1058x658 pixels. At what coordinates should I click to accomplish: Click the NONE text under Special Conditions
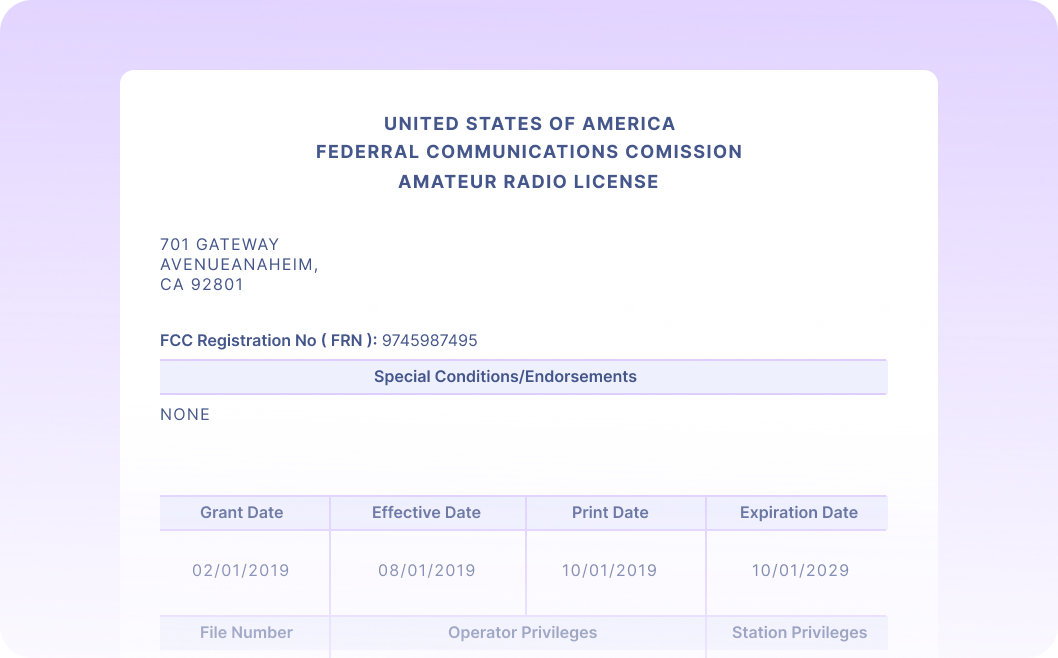185,414
